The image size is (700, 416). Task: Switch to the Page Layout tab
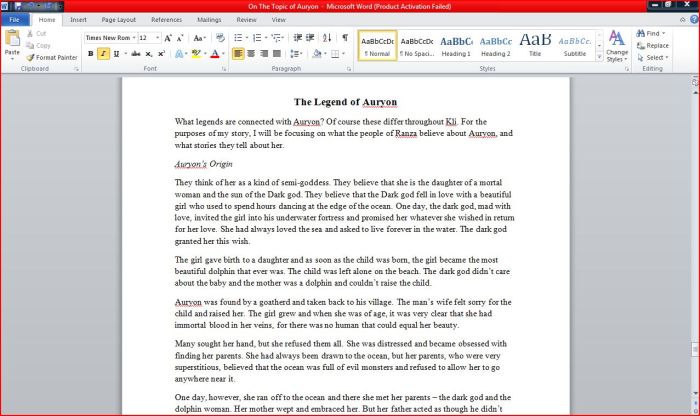(119, 19)
